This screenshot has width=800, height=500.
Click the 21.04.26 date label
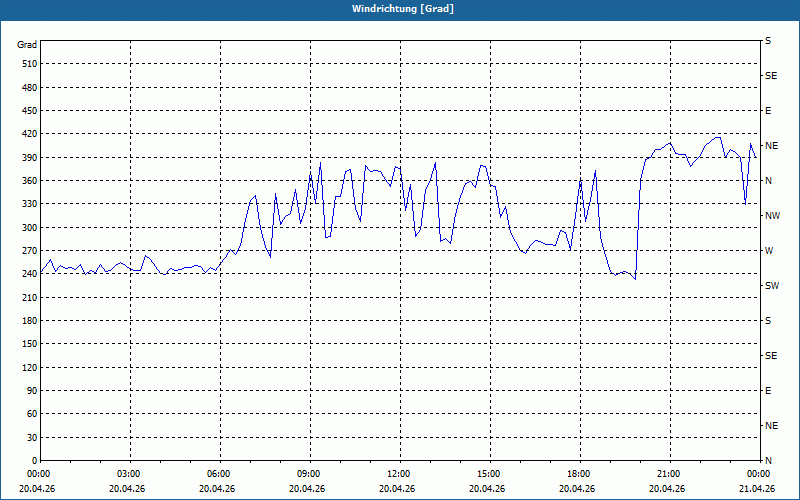point(757,489)
